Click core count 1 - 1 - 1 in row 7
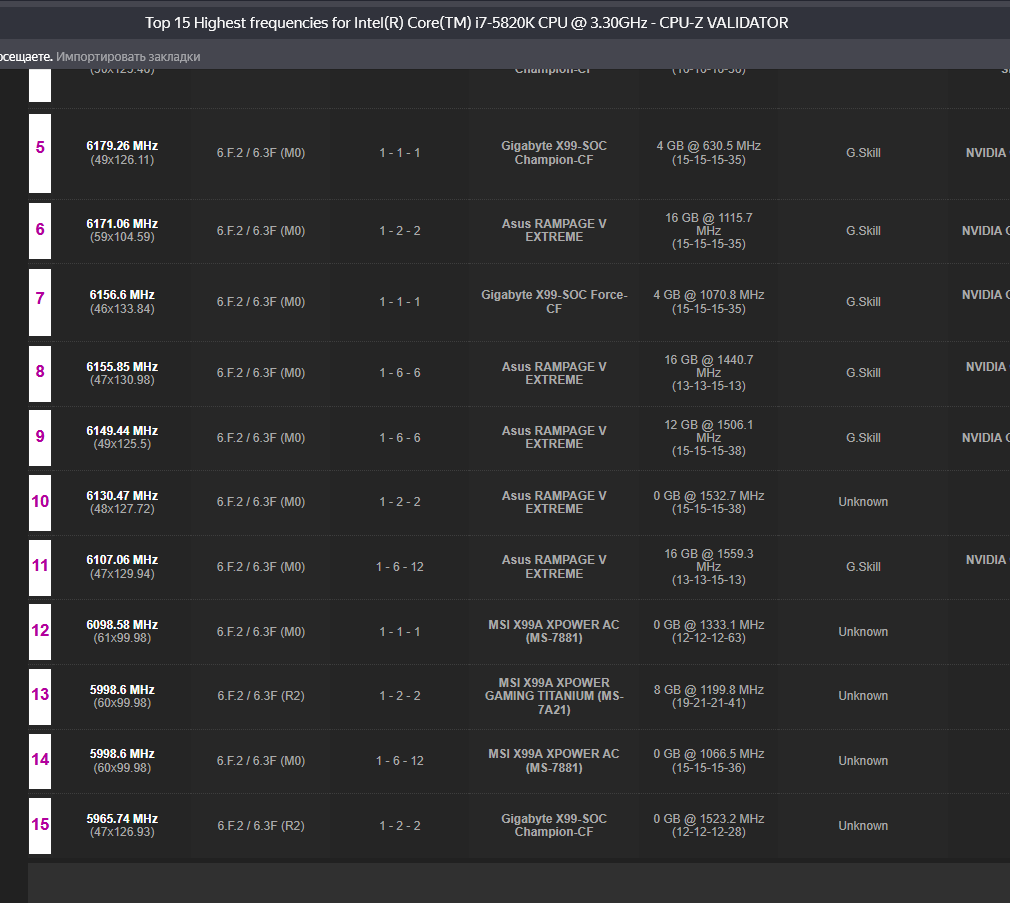The width and height of the screenshot is (1010, 903). pos(400,301)
